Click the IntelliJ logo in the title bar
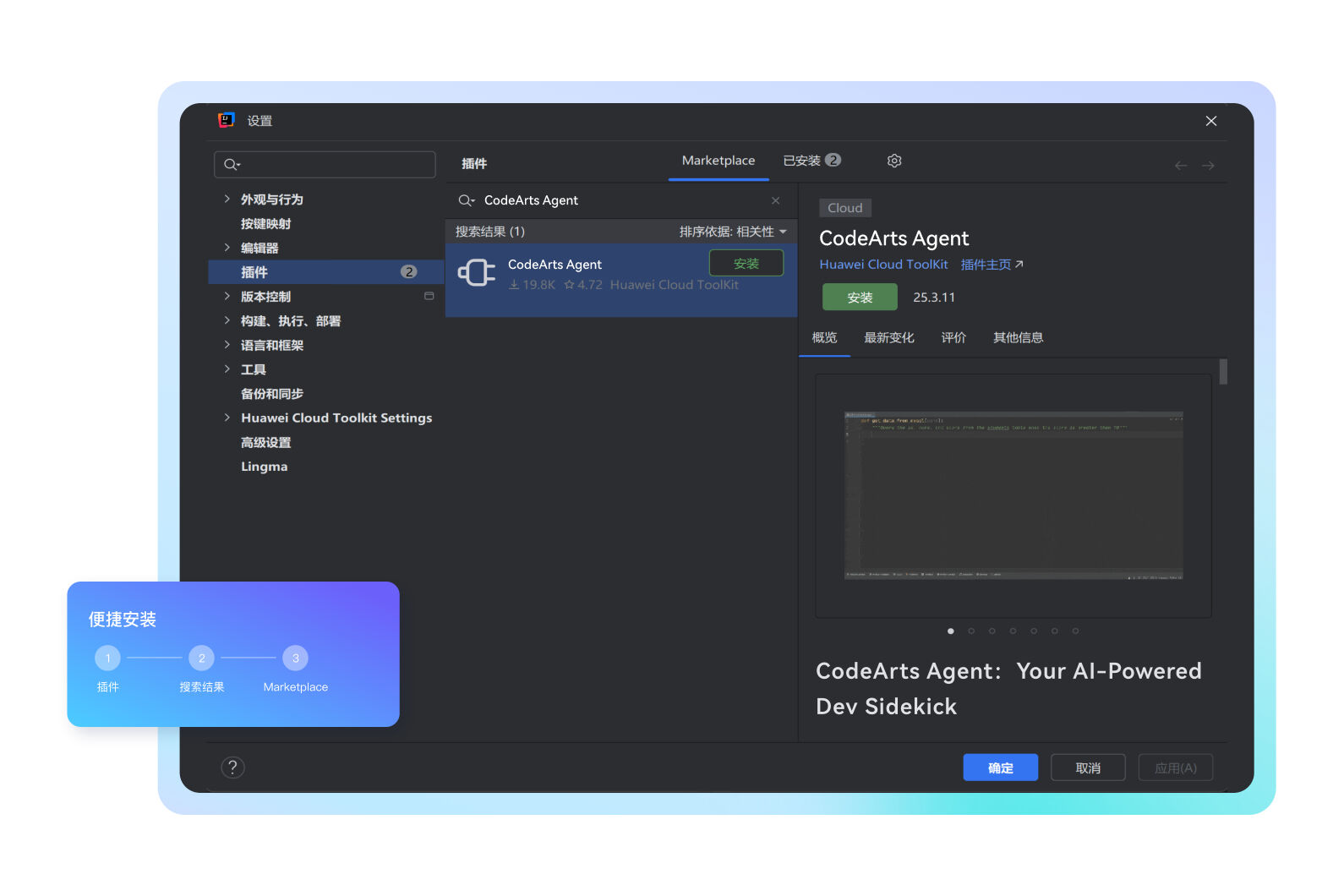1344x896 pixels. [x=226, y=120]
